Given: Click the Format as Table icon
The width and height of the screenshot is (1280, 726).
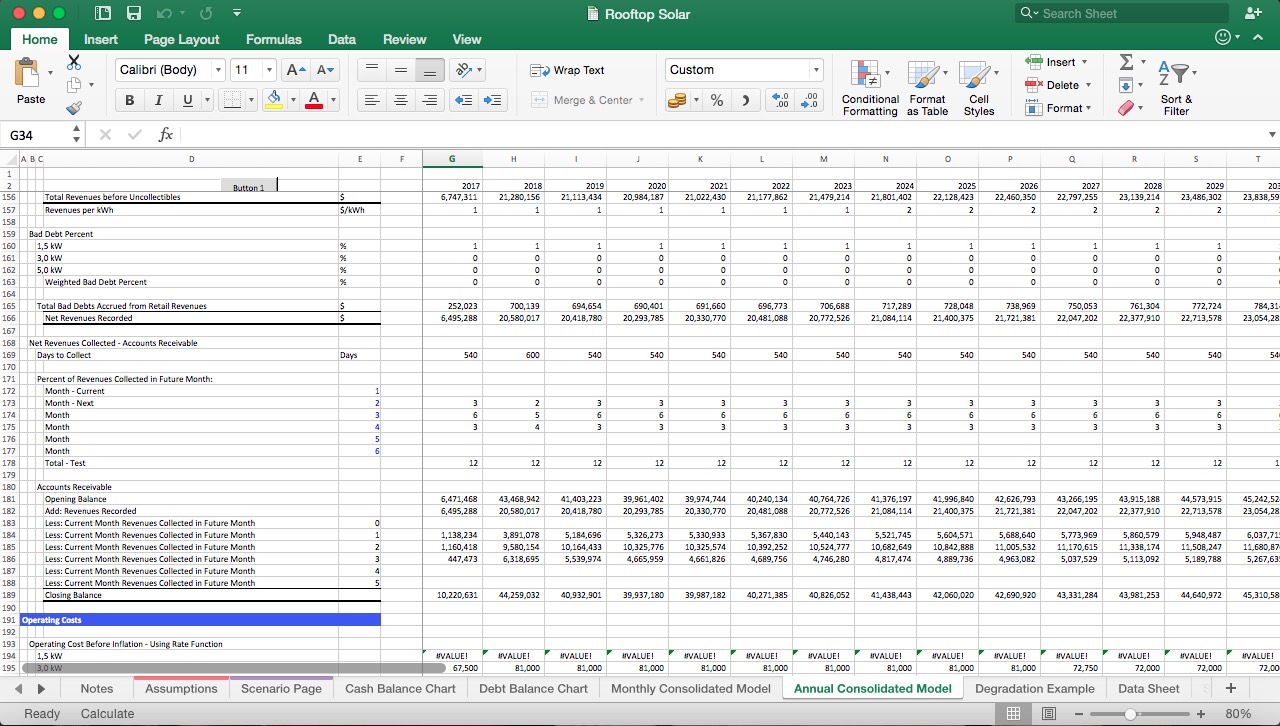Looking at the screenshot, I should tap(927, 87).
